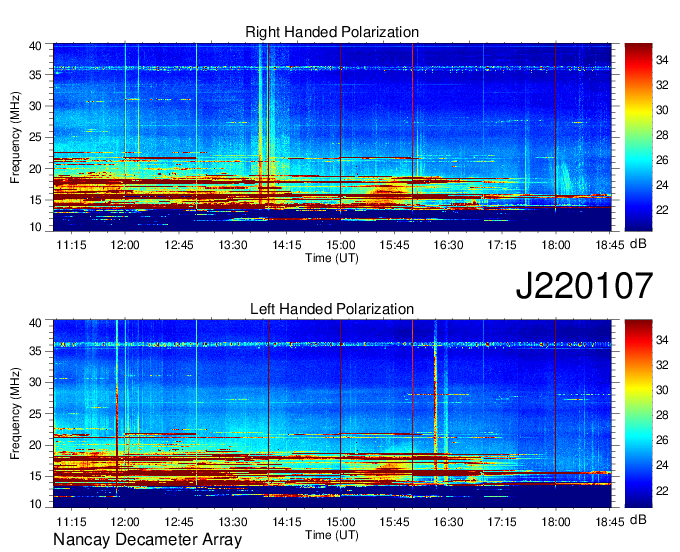Click the 18:00 time tick under Right Handed plot

556,245
